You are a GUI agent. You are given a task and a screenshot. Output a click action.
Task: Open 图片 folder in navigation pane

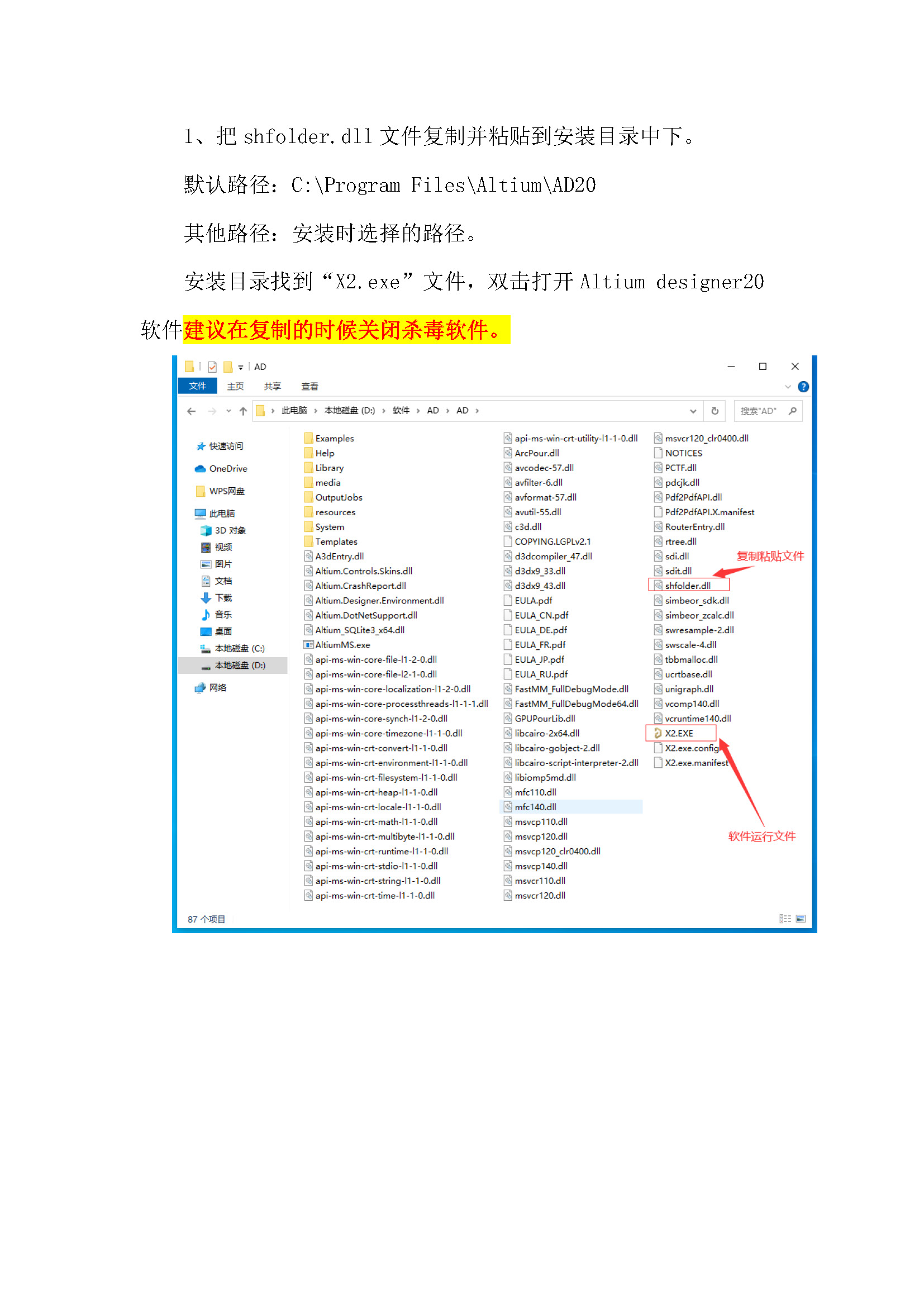coord(216,564)
